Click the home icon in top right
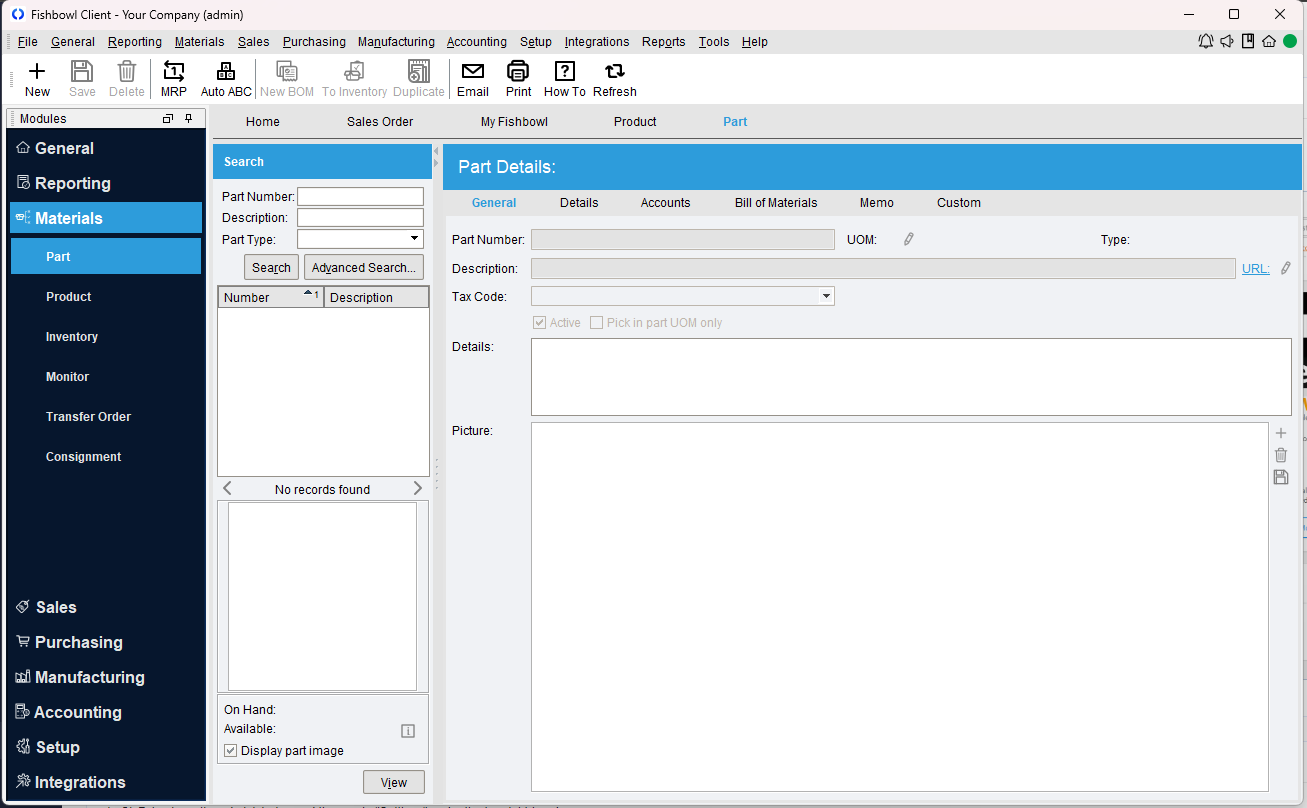This screenshot has width=1307, height=808. (x=1269, y=41)
